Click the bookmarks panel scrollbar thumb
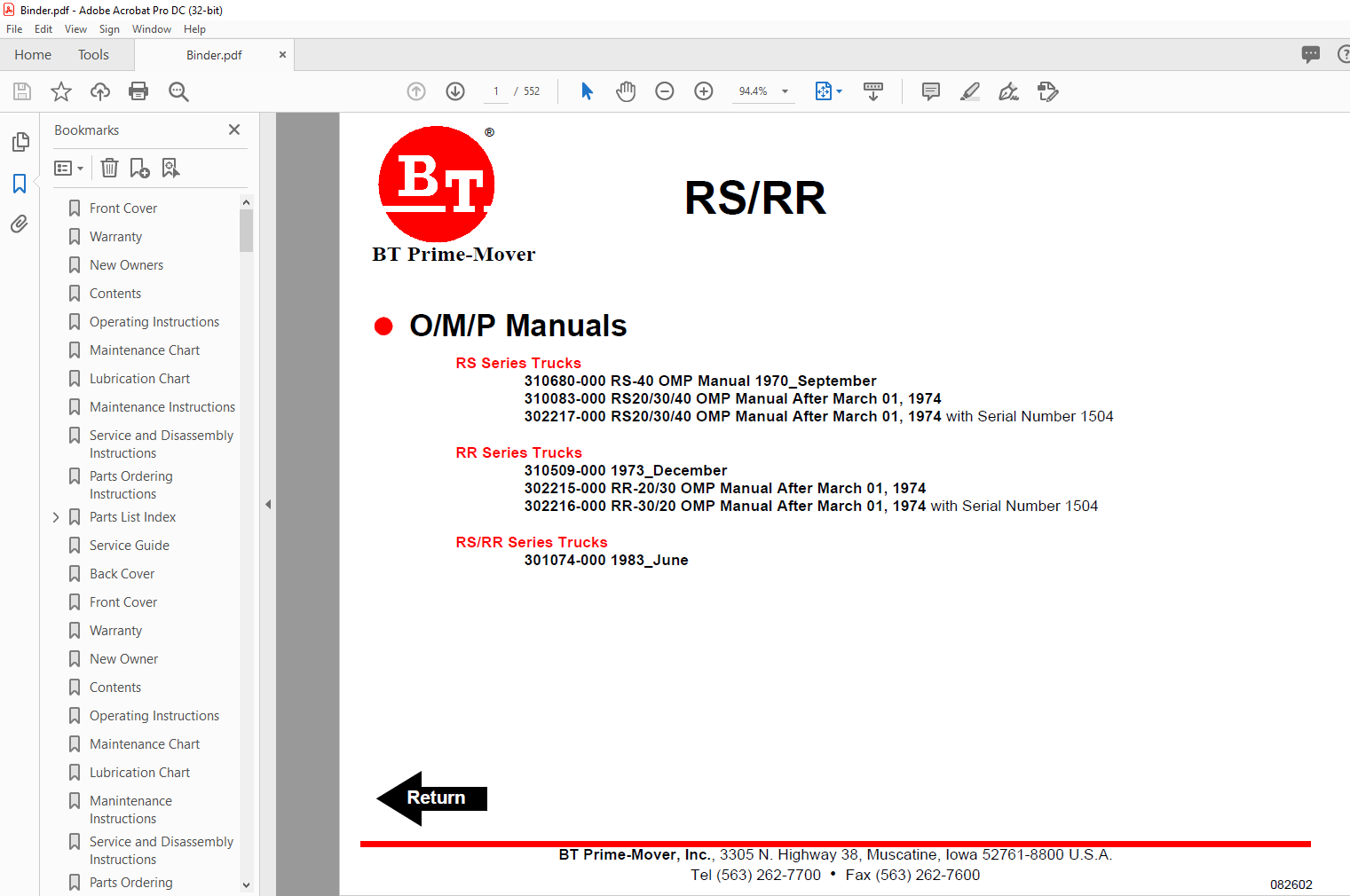 coord(246,231)
